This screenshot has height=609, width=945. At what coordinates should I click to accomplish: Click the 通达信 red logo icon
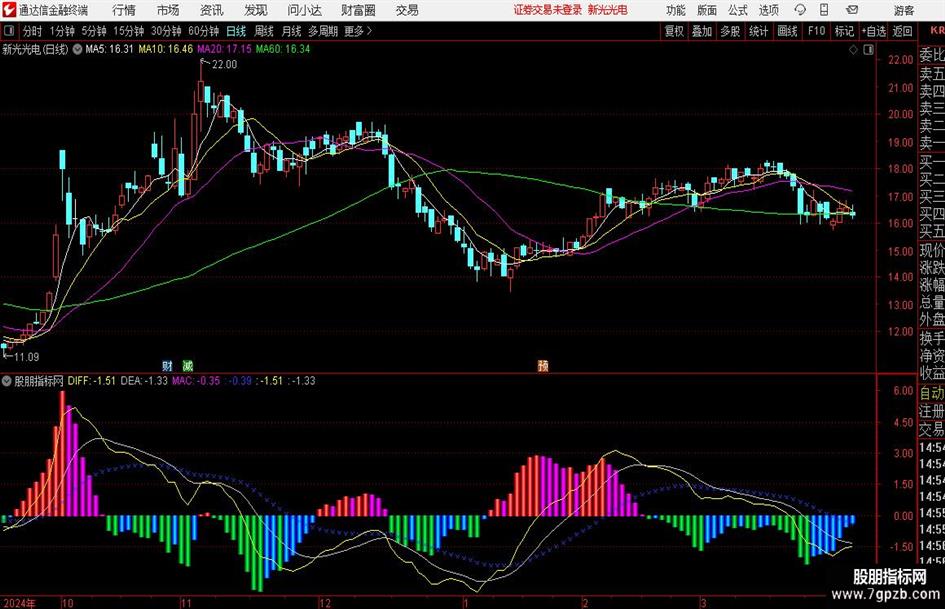pyautogui.click(x=9, y=10)
